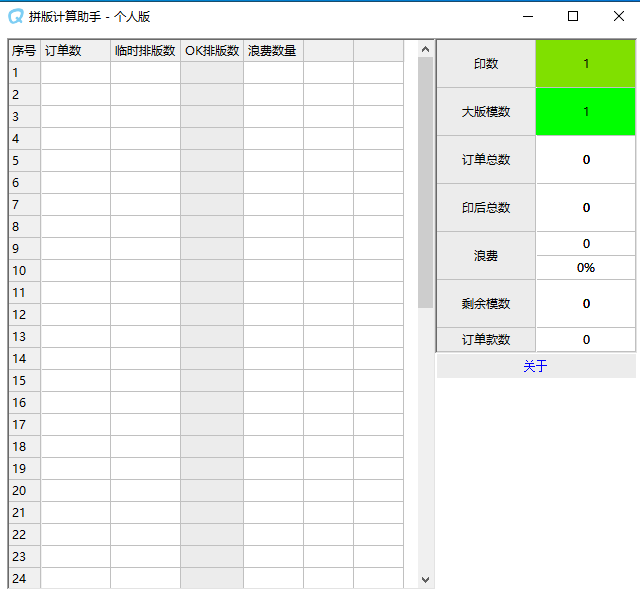
Task: Select row header number 5
Action: click(x=24, y=160)
